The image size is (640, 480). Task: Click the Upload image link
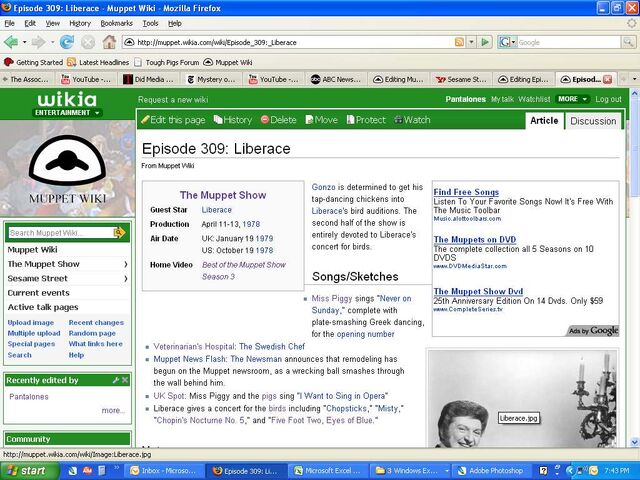31,322
